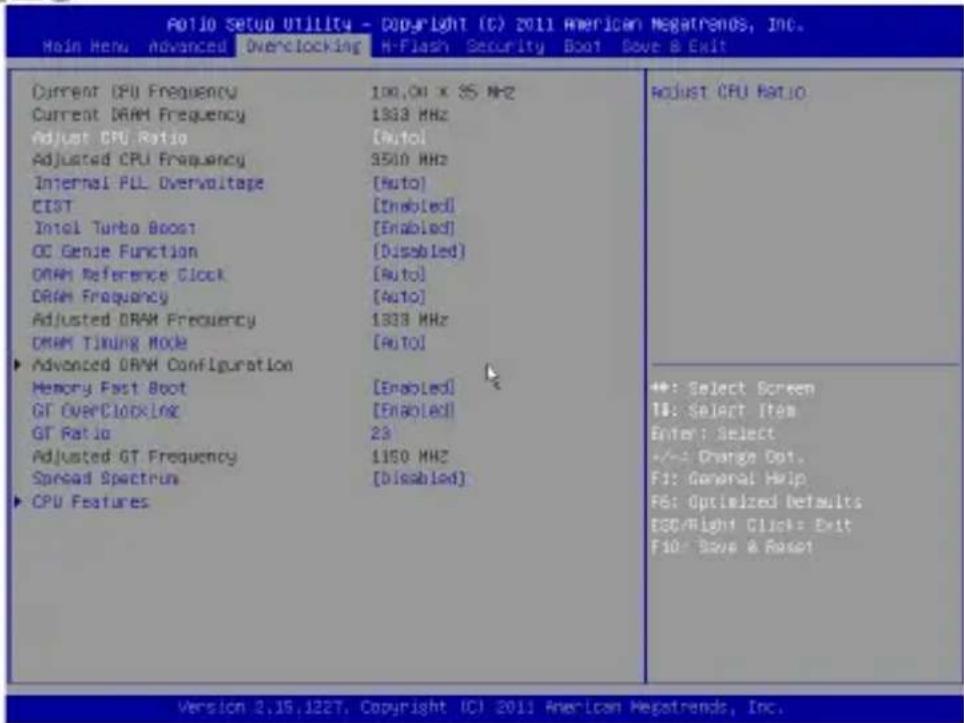964x723 pixels.
Task: Open Advanced DRAM Configuration submenu
Action: point(162,365)
